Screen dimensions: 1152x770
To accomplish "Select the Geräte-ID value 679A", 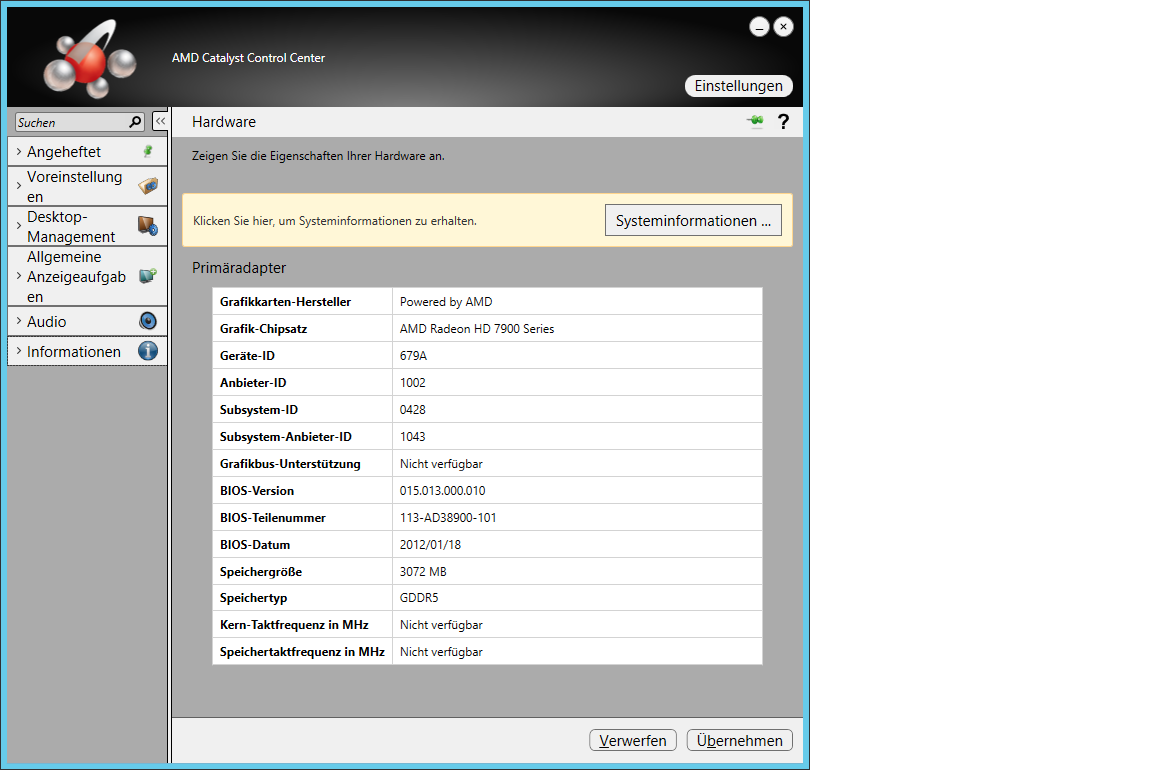I will (x=413, y=356).
